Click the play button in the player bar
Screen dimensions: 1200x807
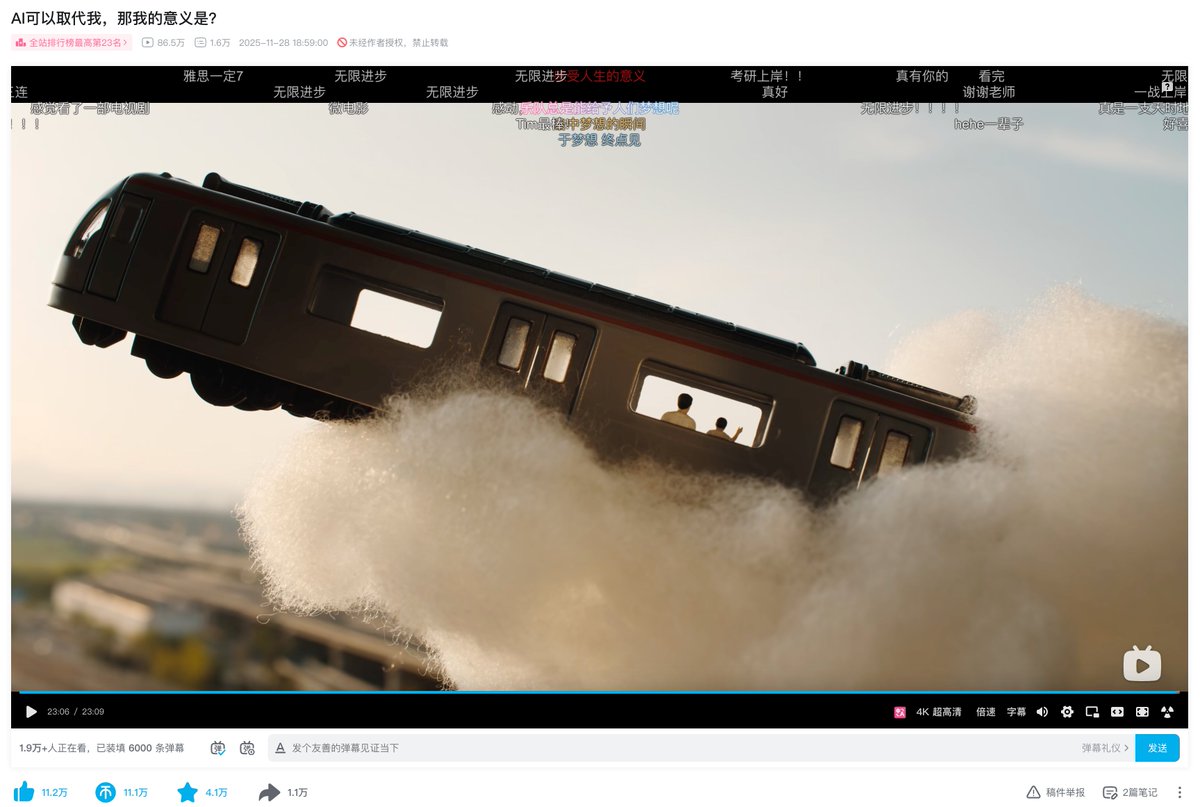(31, 712)
